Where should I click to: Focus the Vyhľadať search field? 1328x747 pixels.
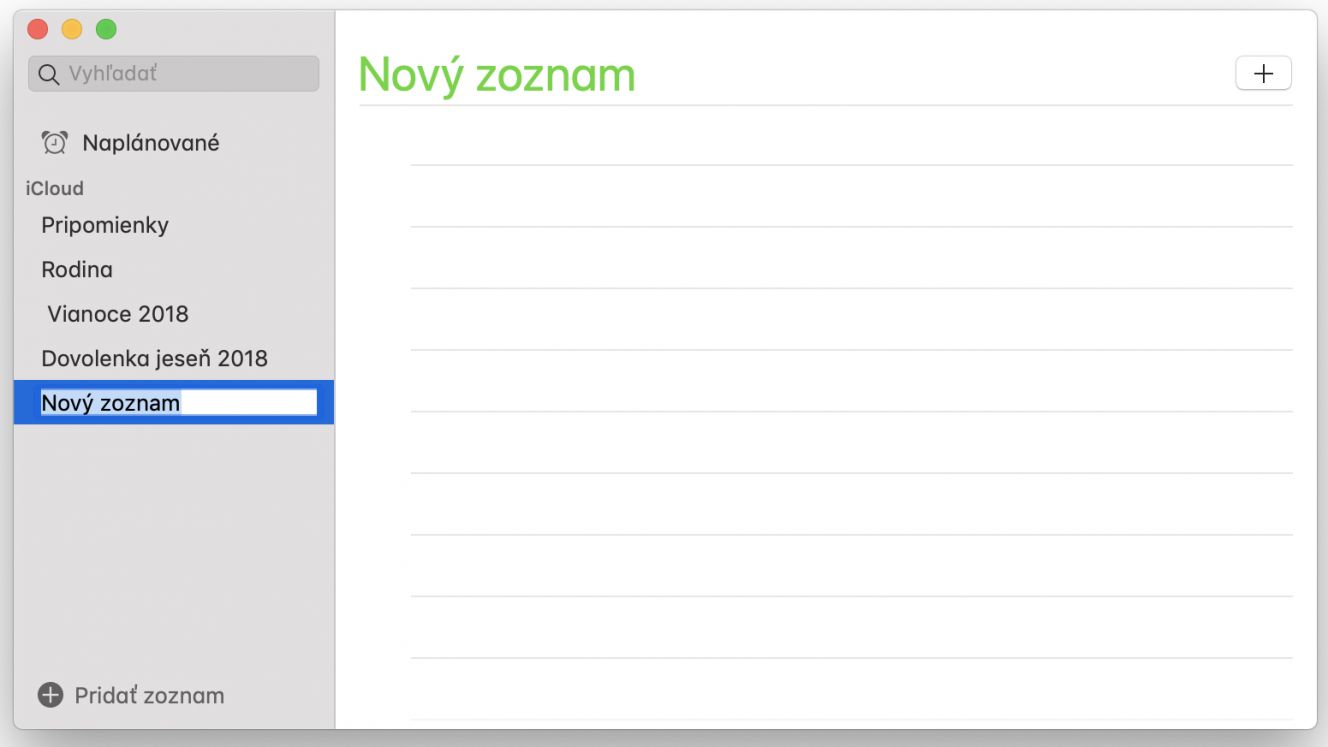[x=174, y=74]
